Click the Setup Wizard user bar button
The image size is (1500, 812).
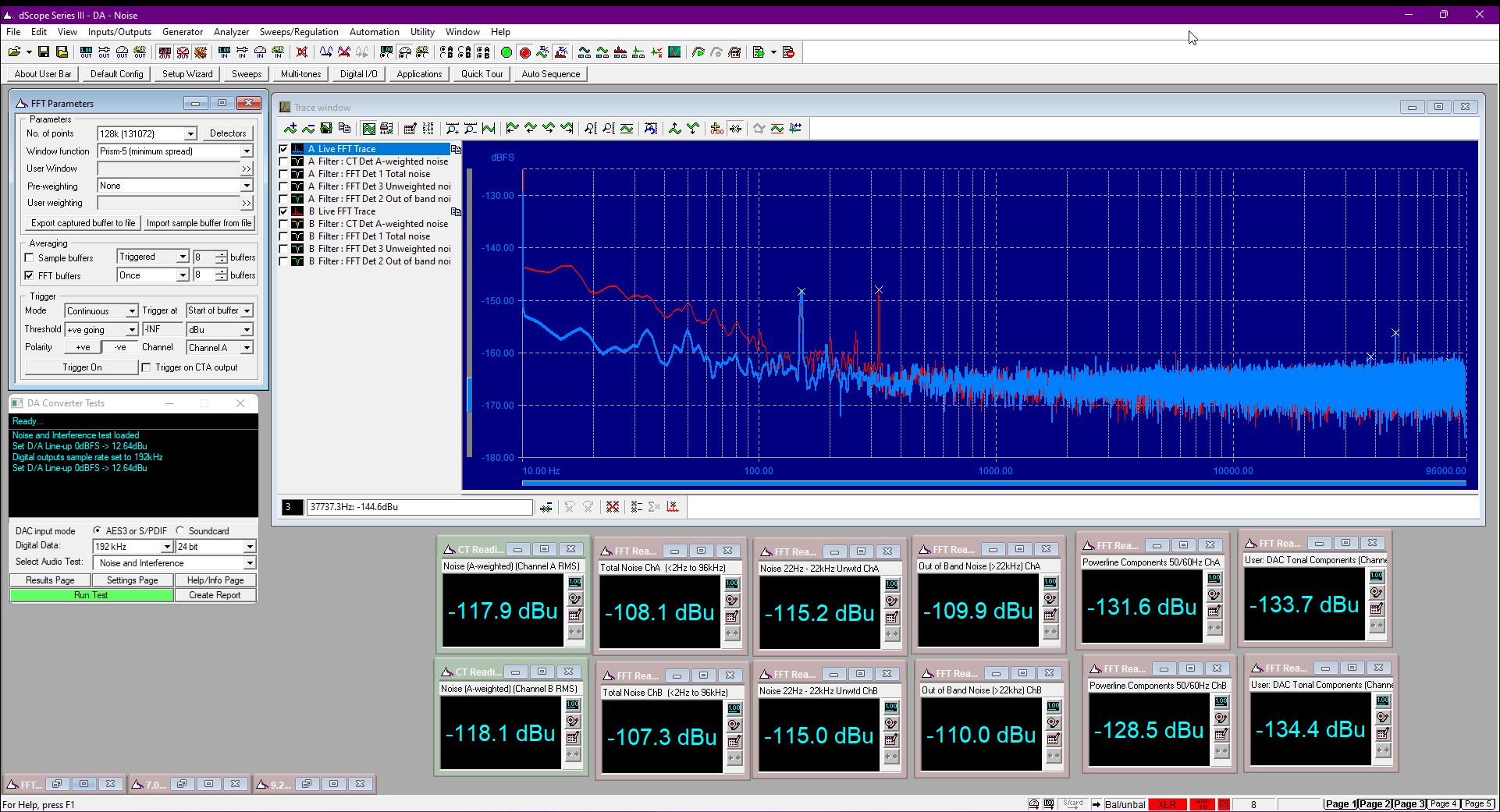click(187, 74)
